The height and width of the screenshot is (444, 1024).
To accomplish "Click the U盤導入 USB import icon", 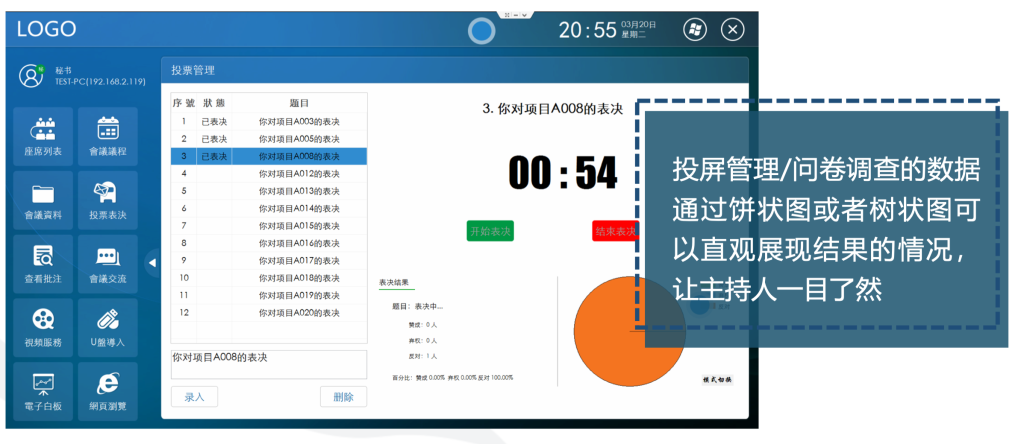I will (107, 326).
